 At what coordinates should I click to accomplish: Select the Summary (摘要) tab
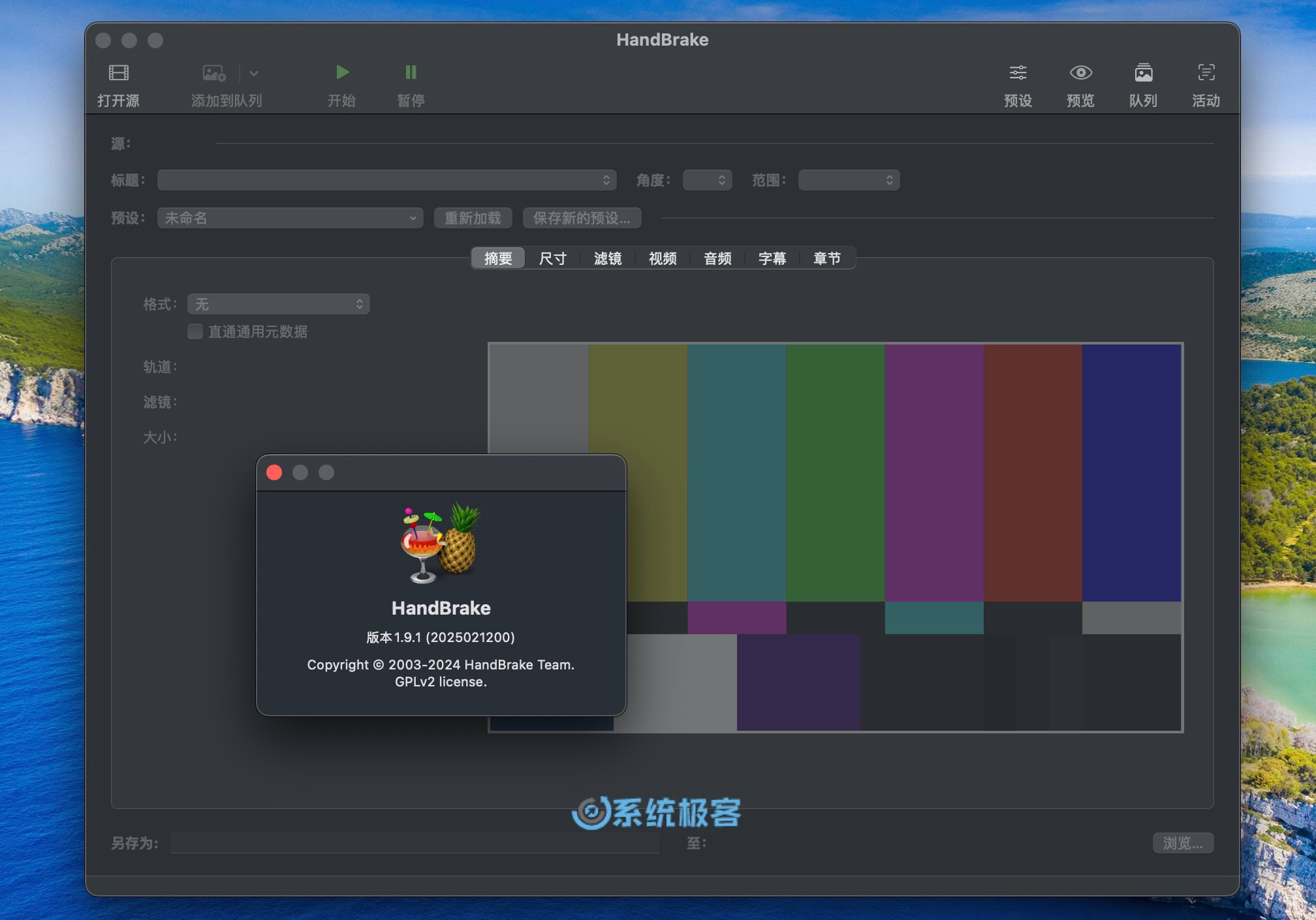(498, 258)
